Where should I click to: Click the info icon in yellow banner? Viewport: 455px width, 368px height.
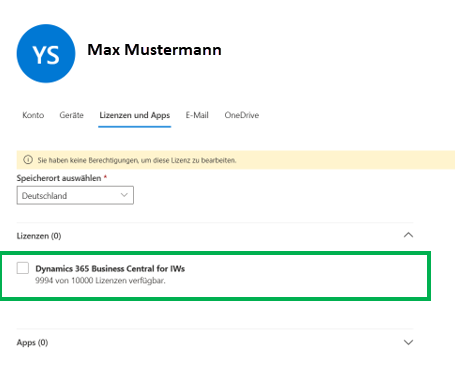[28, 160]
